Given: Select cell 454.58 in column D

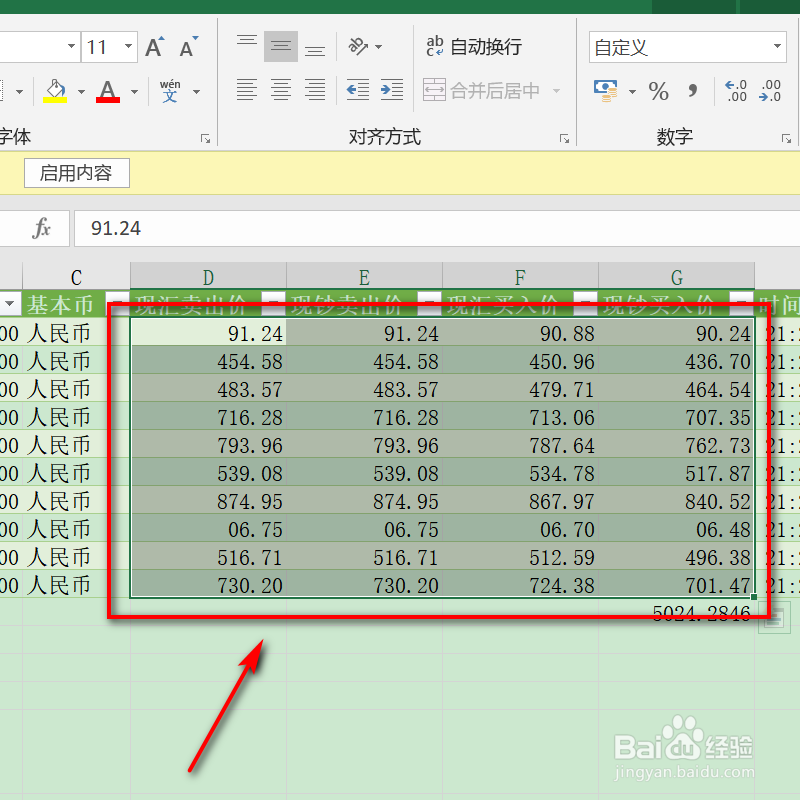Looking at the screenshot, I should [x=208, y=361].
